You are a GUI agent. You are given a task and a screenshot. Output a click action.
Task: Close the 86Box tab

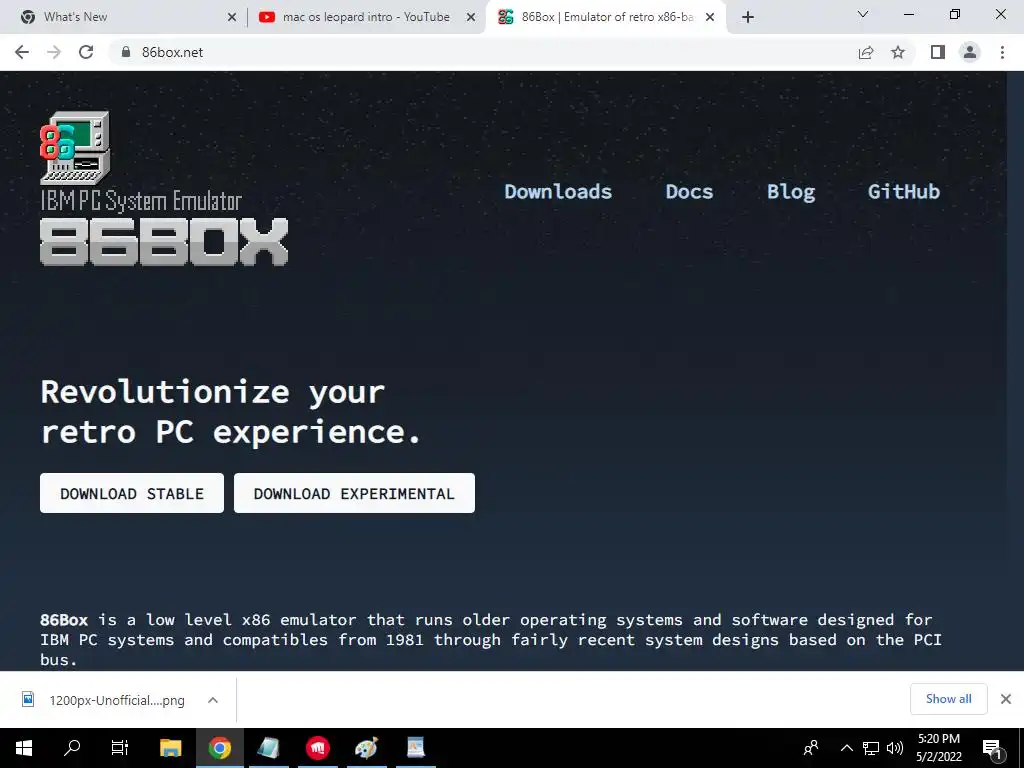point(710,17)
